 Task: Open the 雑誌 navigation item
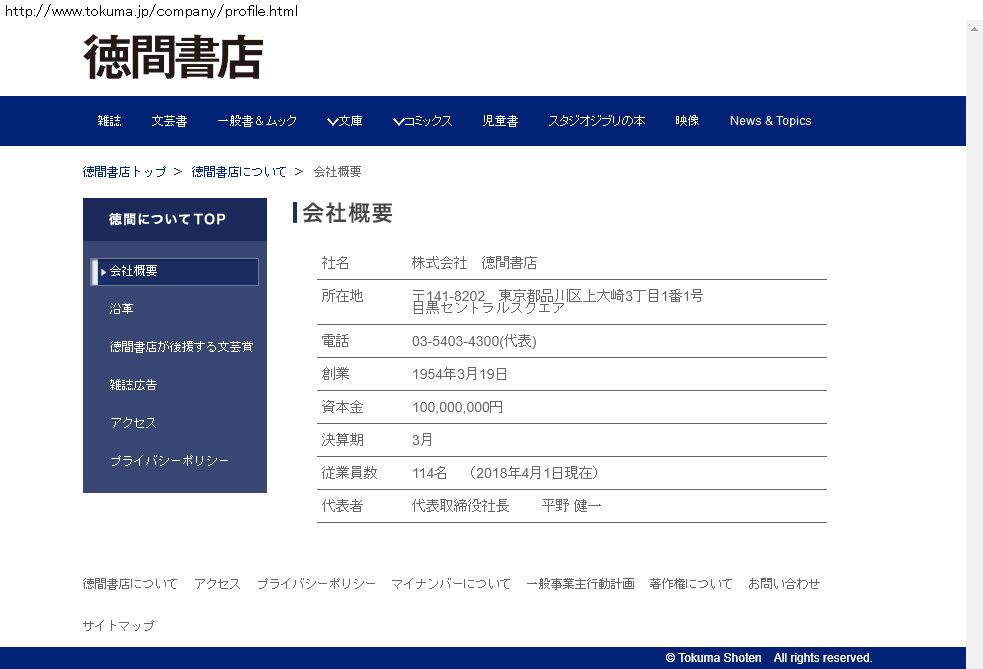(109, 121)
